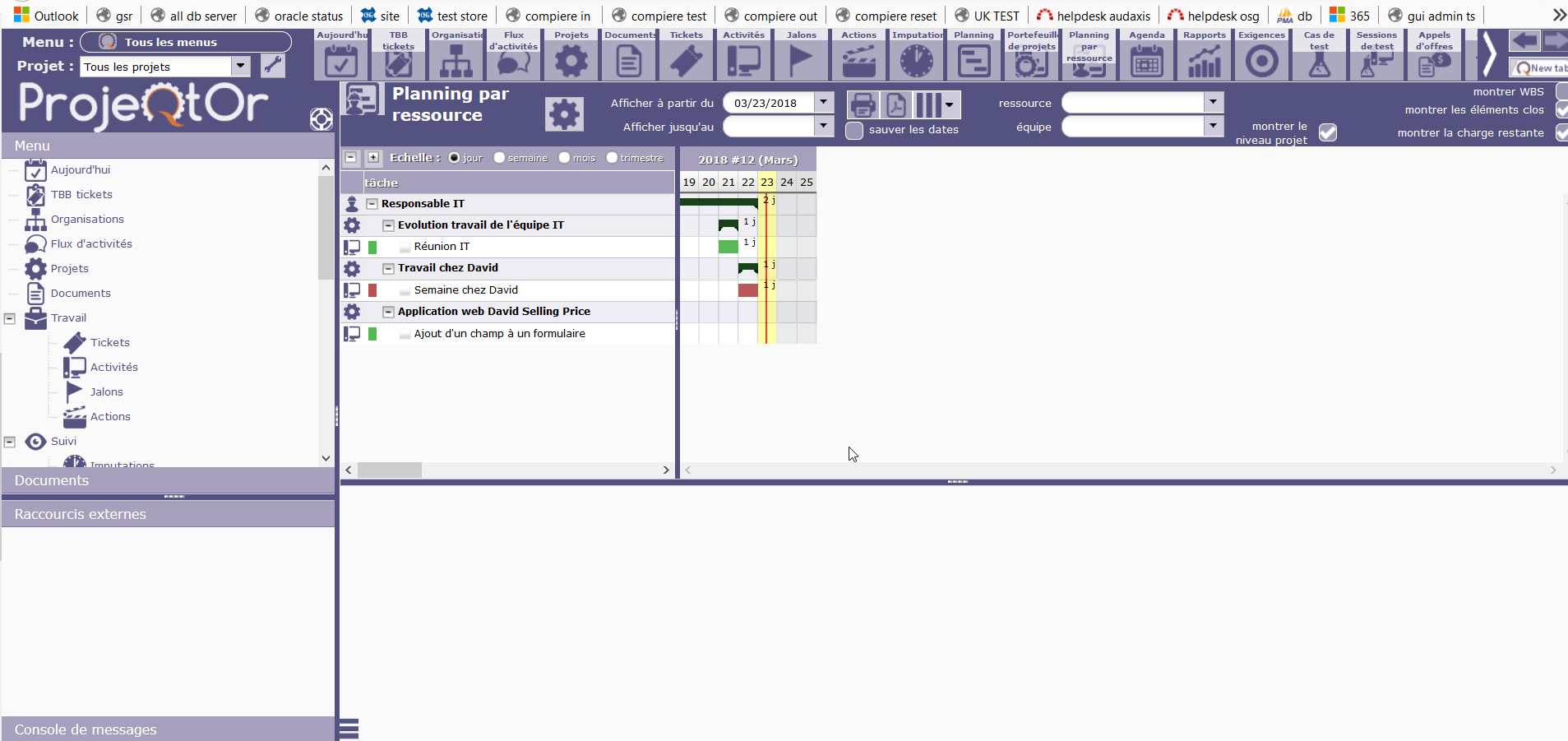
Task: Export planning to PDF
Action: coord(895,105)
